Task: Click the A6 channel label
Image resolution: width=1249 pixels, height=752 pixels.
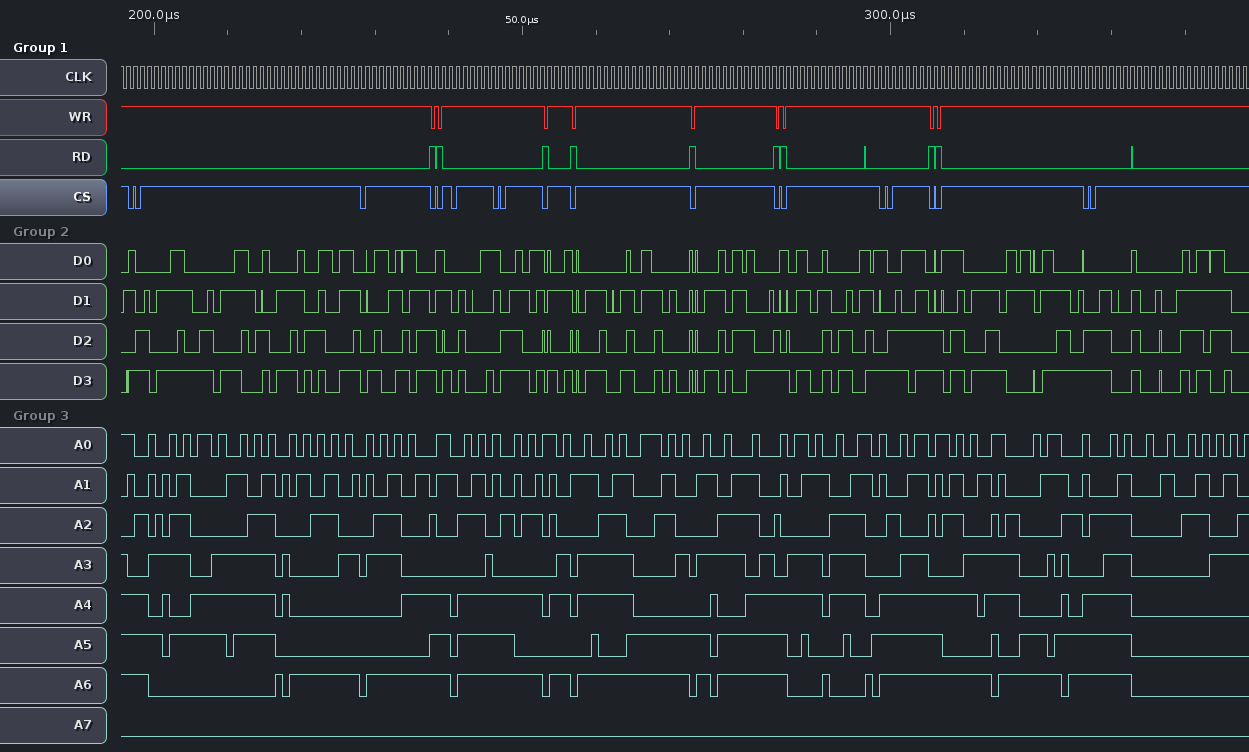Action: tap(53, 685)
